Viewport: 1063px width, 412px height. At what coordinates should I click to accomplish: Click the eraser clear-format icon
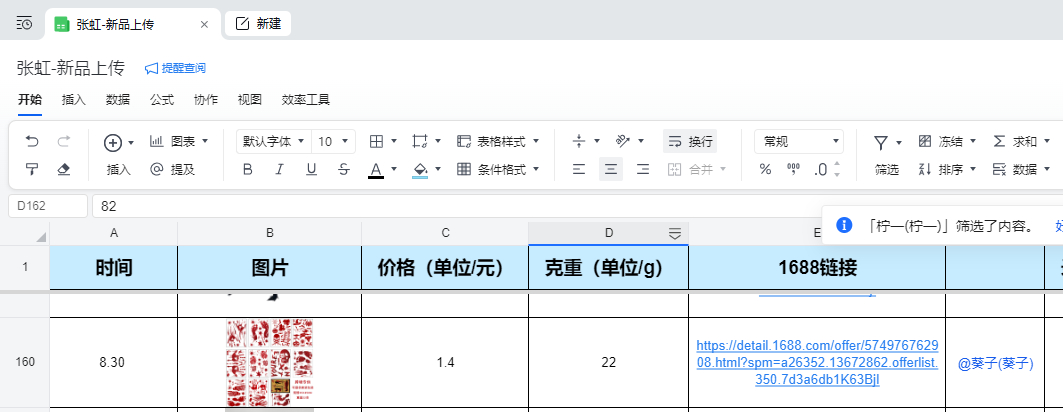click(x=64, y=169)
